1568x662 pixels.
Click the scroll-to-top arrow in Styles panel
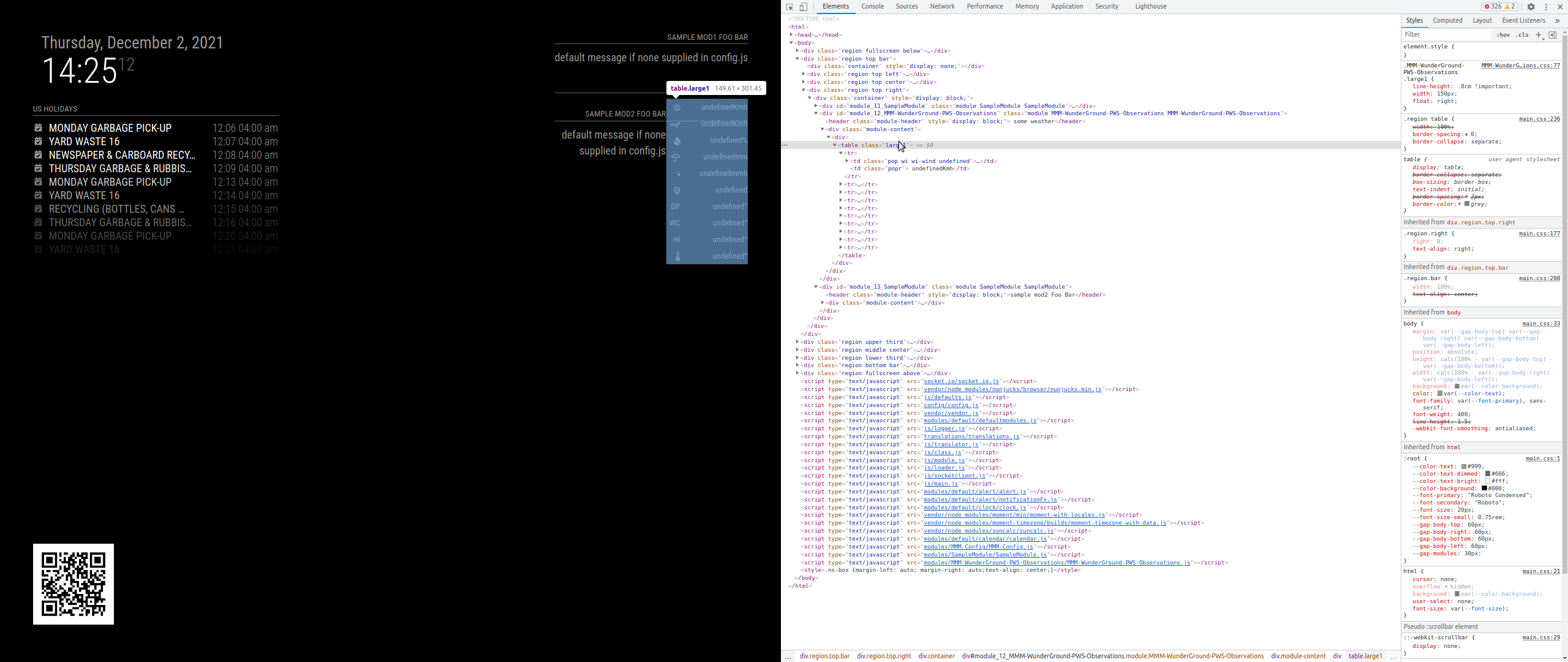coord(1564,32)
